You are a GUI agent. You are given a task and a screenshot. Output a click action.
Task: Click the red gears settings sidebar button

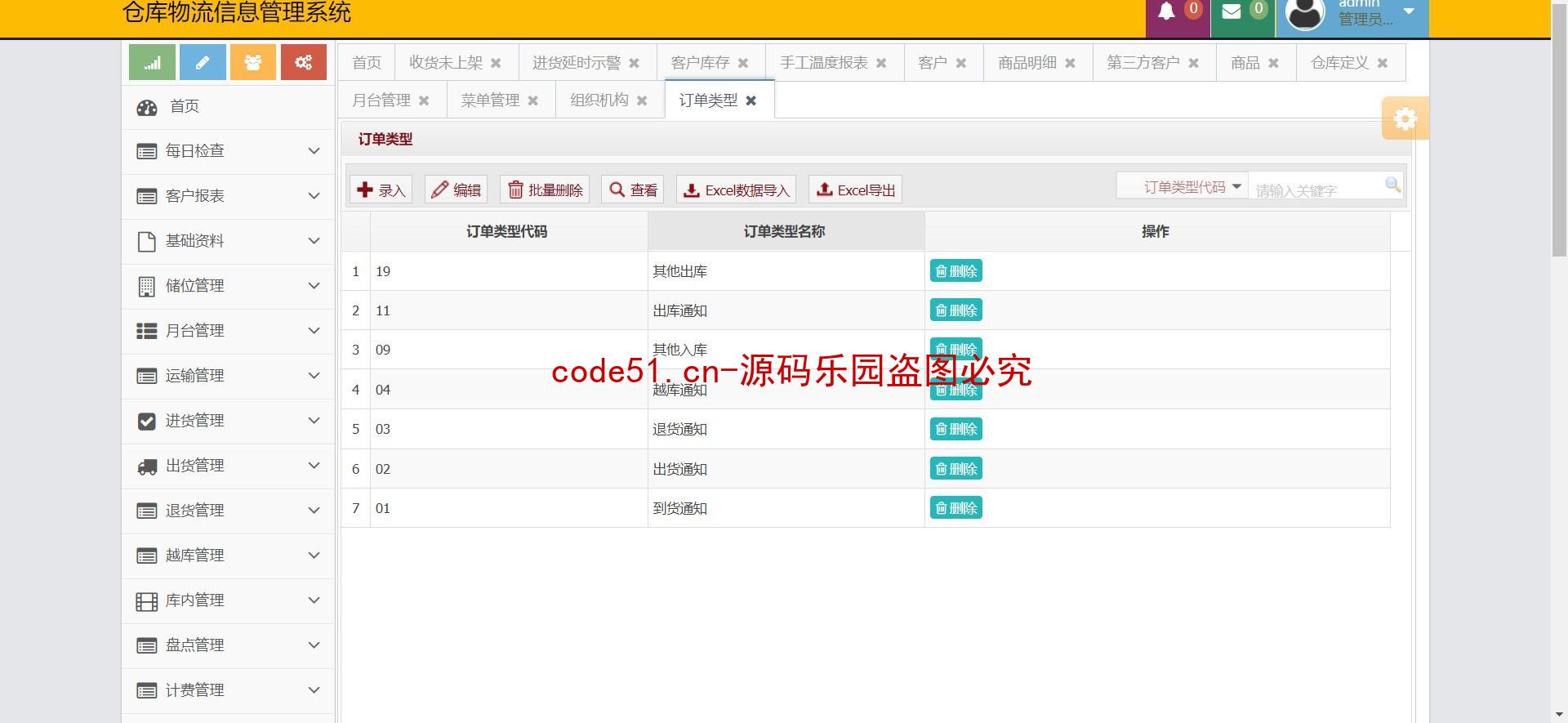point(304,63)
